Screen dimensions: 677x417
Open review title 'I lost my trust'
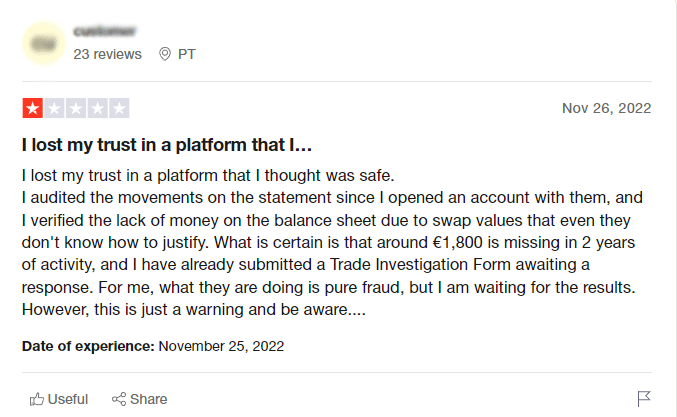click(x=167, y=145)
